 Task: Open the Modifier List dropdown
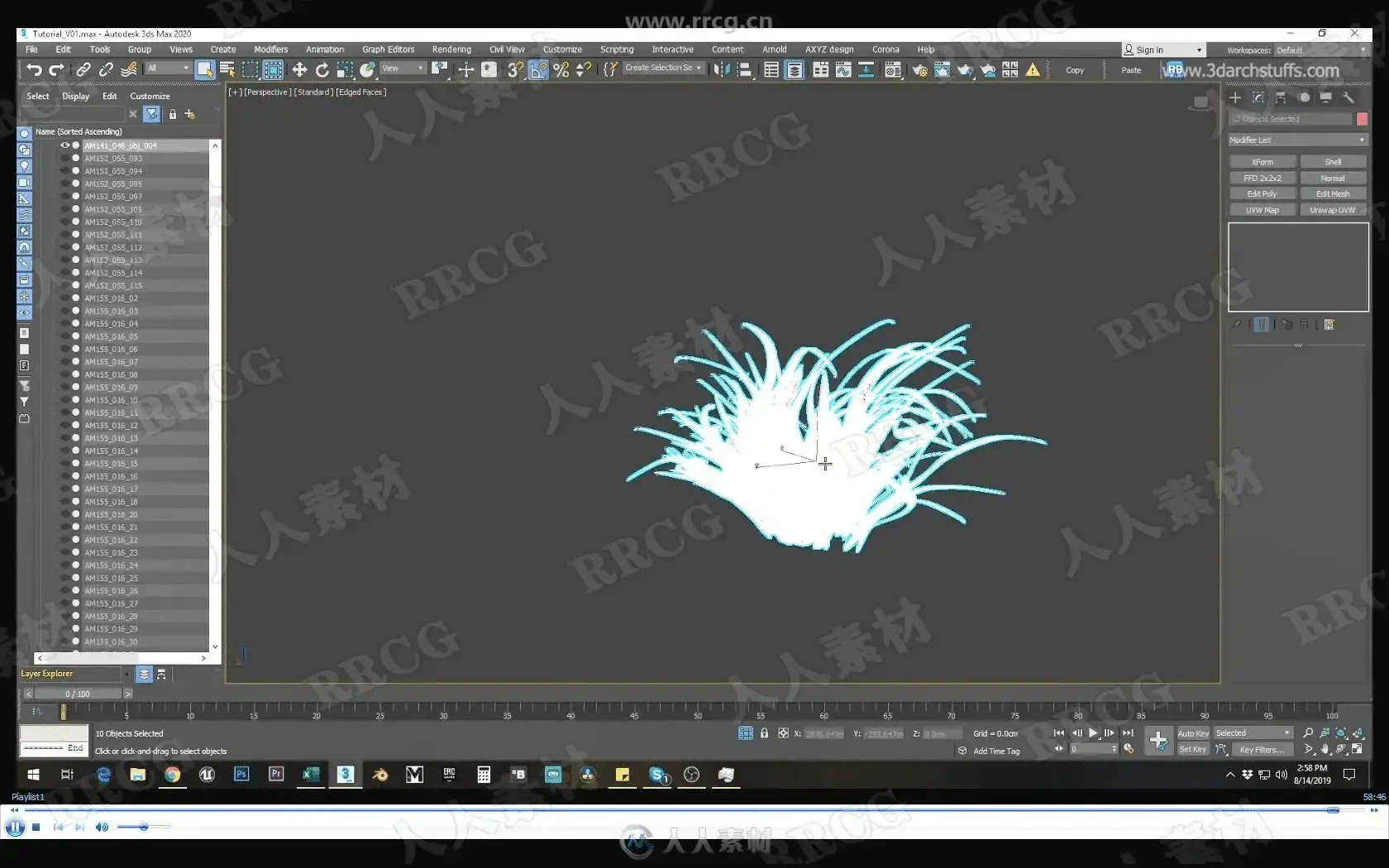pyautogui.click(x=1297, y=140)
